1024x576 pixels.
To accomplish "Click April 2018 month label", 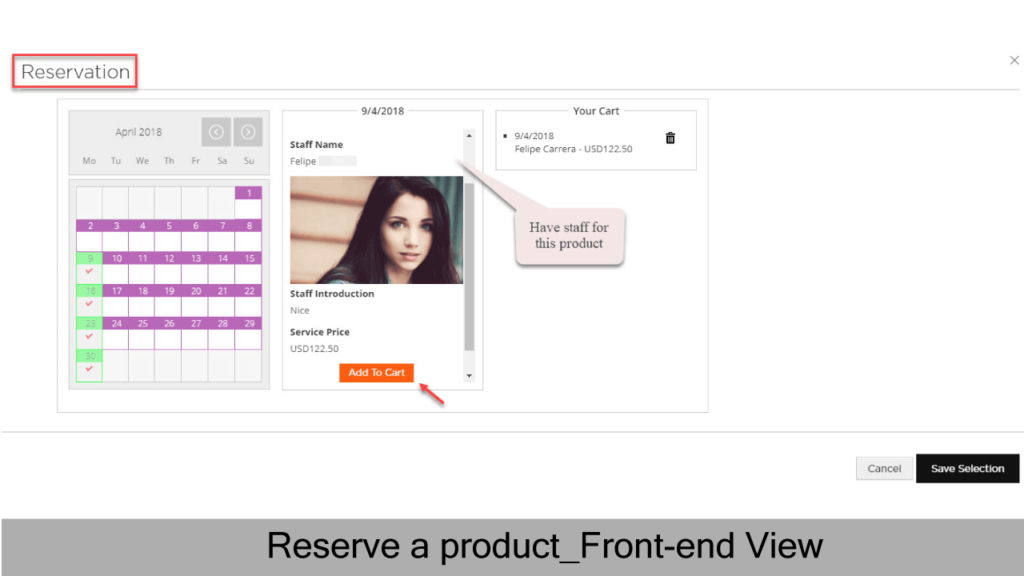I will (138, 132).
